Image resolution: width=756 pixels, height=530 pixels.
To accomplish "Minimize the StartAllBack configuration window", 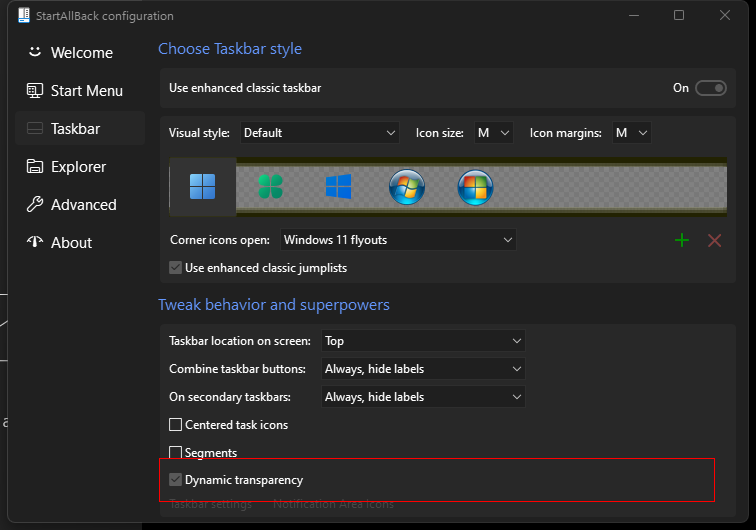I will point(634,15).
